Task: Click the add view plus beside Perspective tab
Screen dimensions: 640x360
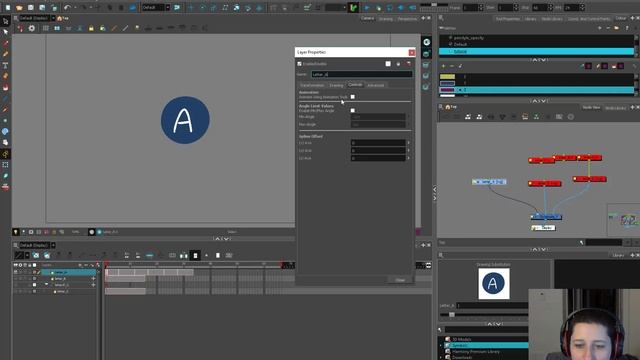Action: pos(423,18)
